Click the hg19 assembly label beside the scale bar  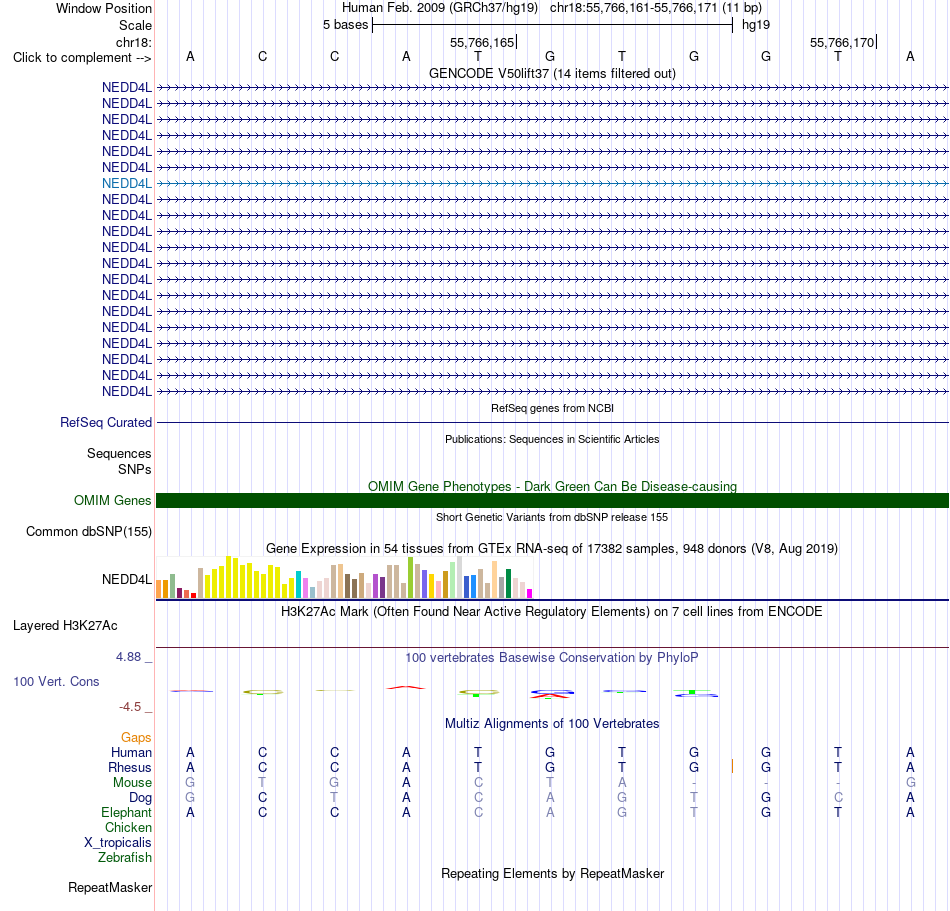[756, 25]
